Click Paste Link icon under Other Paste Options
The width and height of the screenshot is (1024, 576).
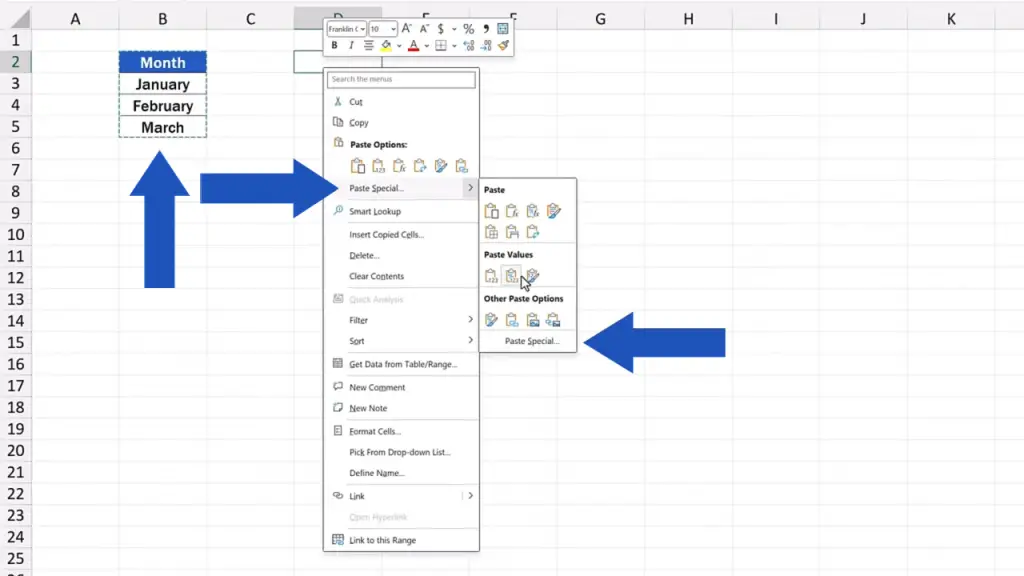pos(512,320)
